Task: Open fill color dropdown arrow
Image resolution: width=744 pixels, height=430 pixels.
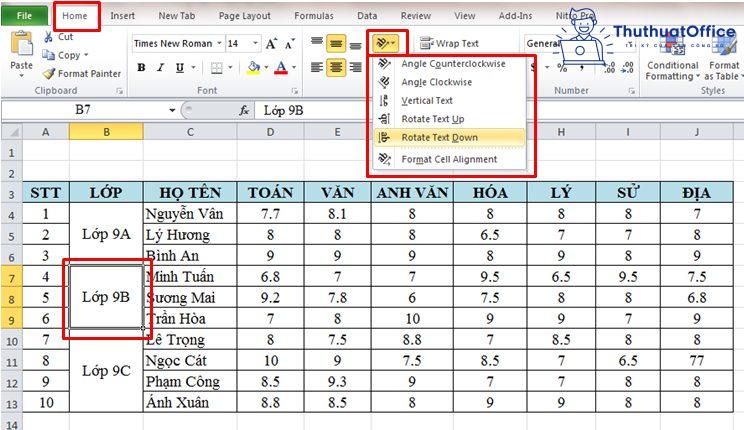Action: [266, 67]
